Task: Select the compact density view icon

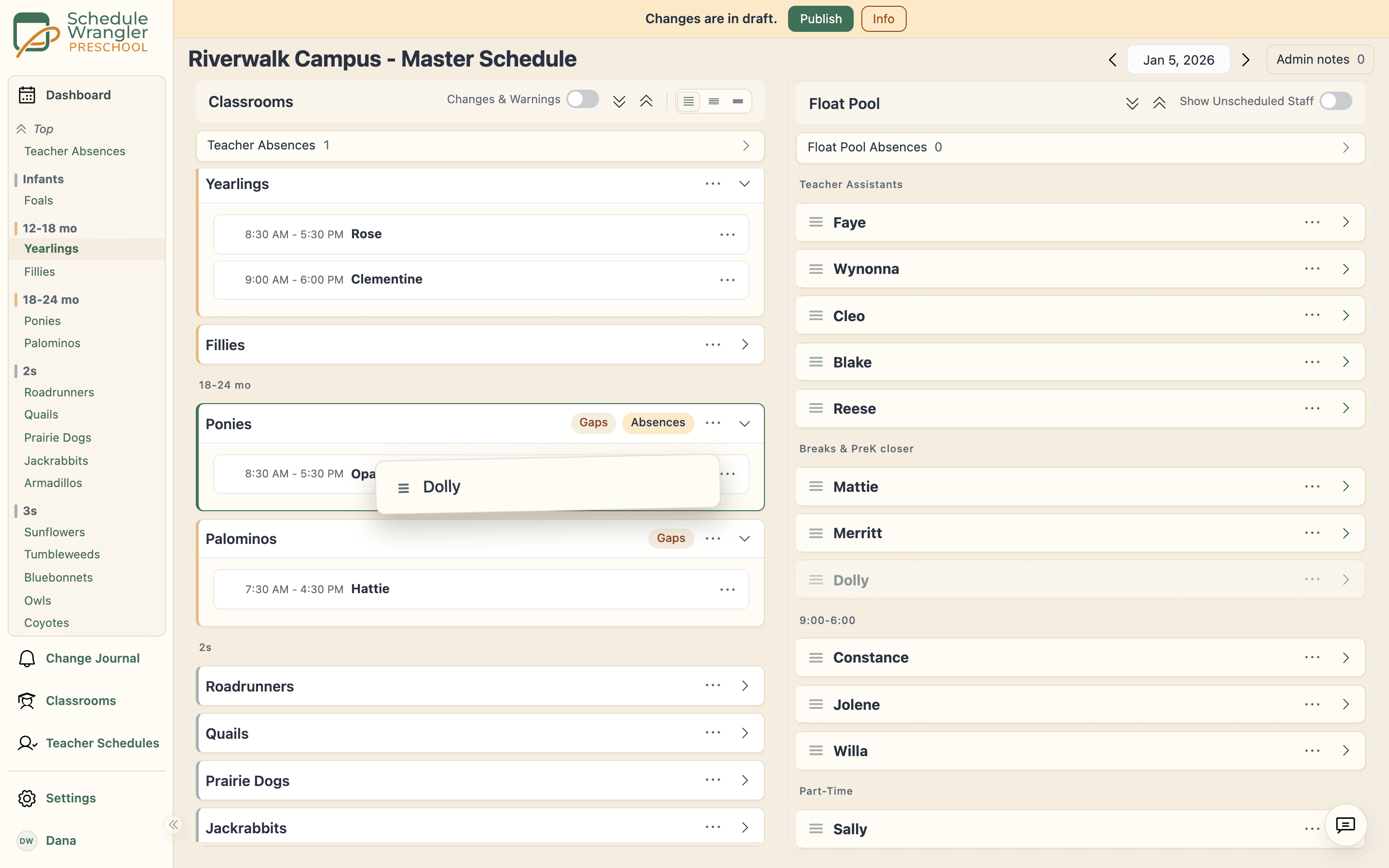Action: click(738, 102)
